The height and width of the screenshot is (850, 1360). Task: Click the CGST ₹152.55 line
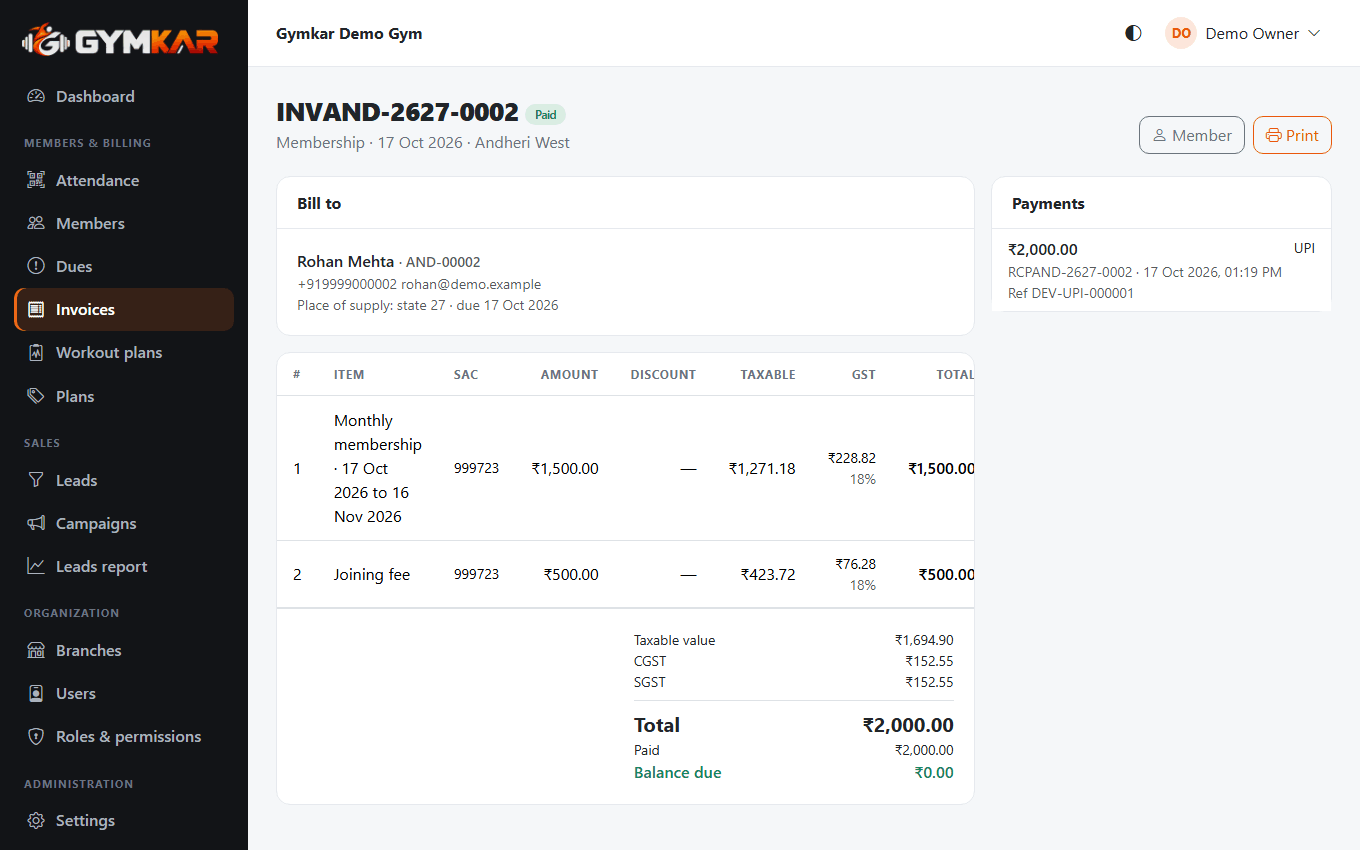click(794, 662)
